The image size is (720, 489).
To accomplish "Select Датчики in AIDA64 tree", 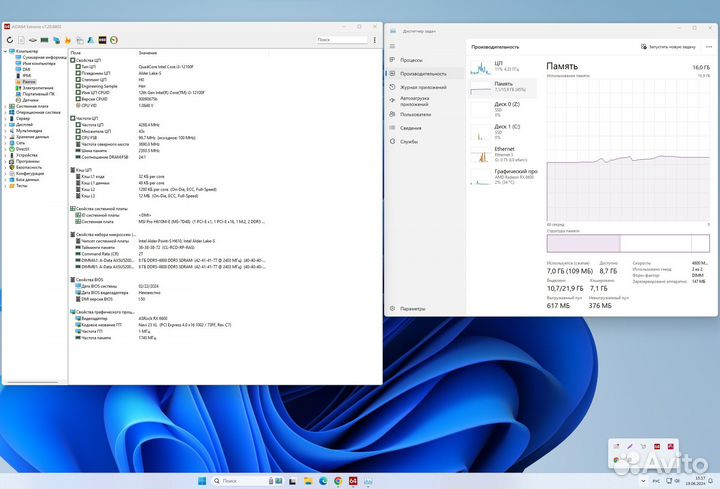I will [27, 100].
